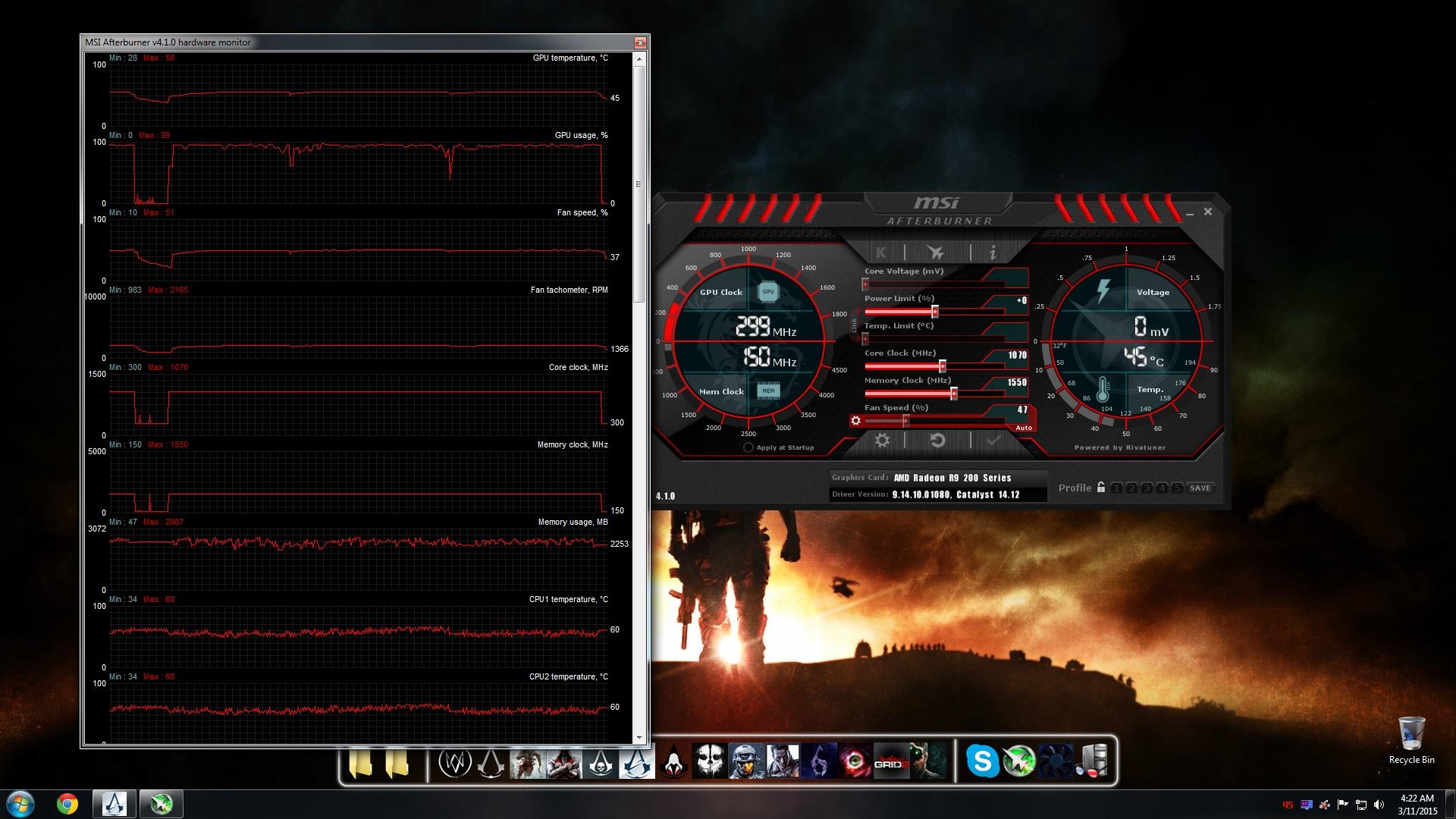Select profile slot 1

click(x=1116, y=488)
